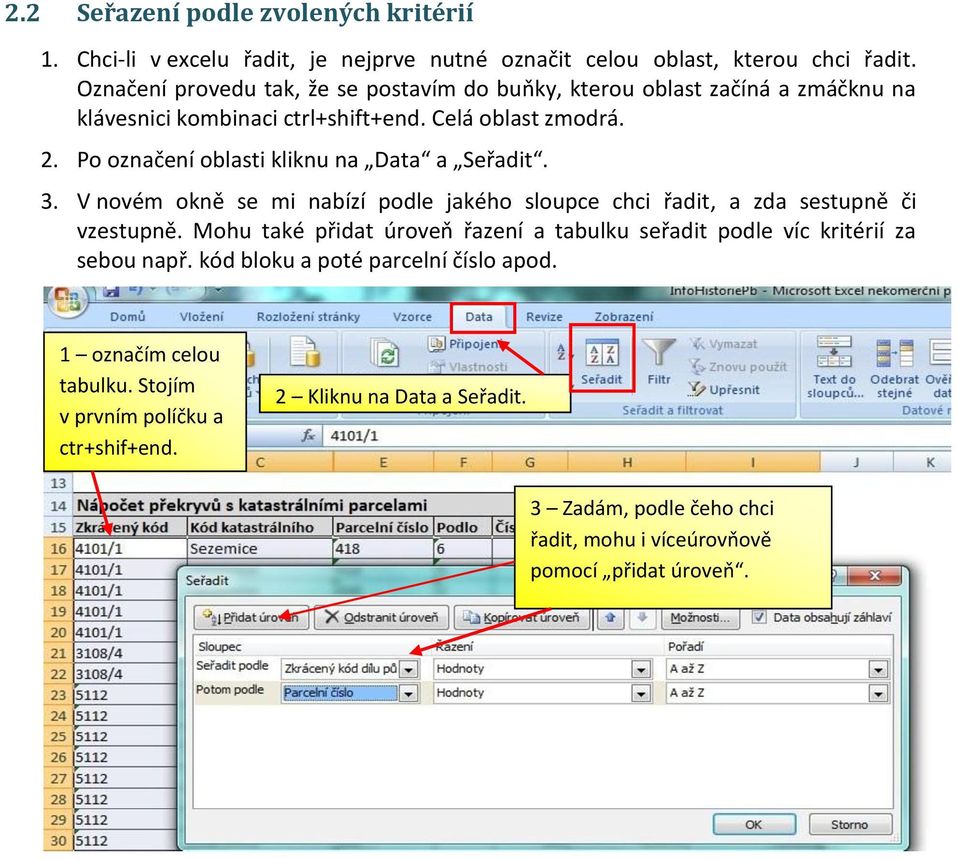959x859 pixels.
Task: Click the Seřadit sort icon
Action: click(602, 363)
